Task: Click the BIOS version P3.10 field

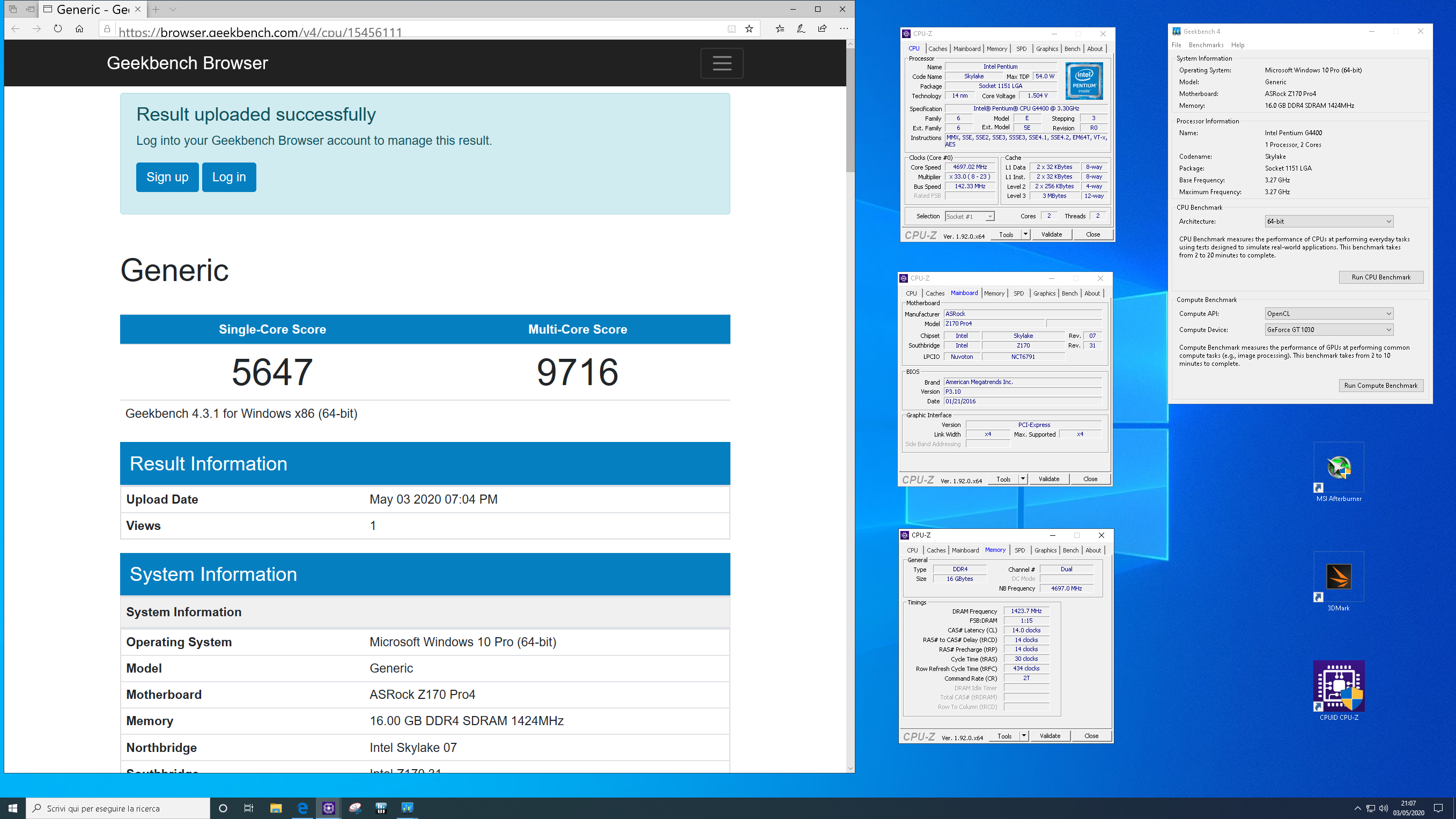Action: (x=1023, y=391)
